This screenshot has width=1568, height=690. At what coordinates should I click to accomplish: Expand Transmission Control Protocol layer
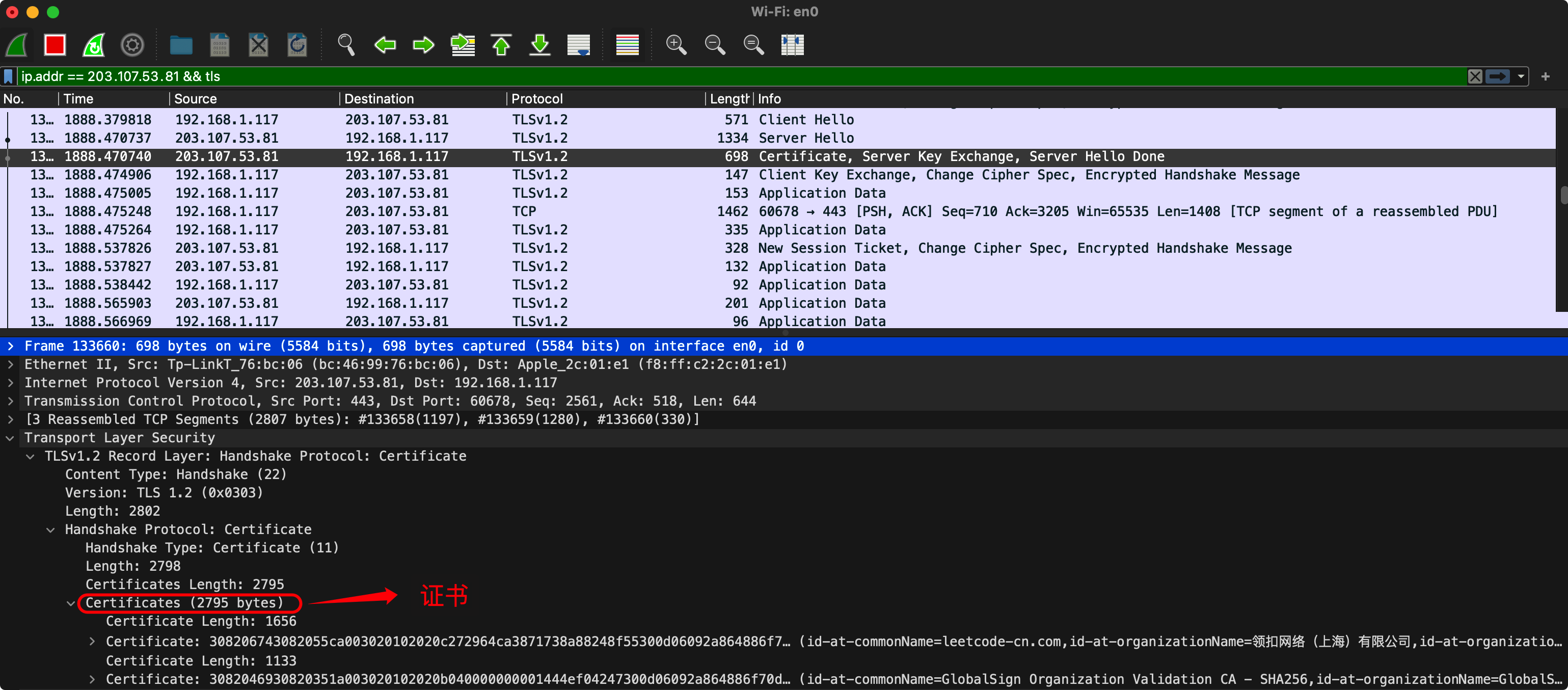pyautogui.click(x=10, y=401)
